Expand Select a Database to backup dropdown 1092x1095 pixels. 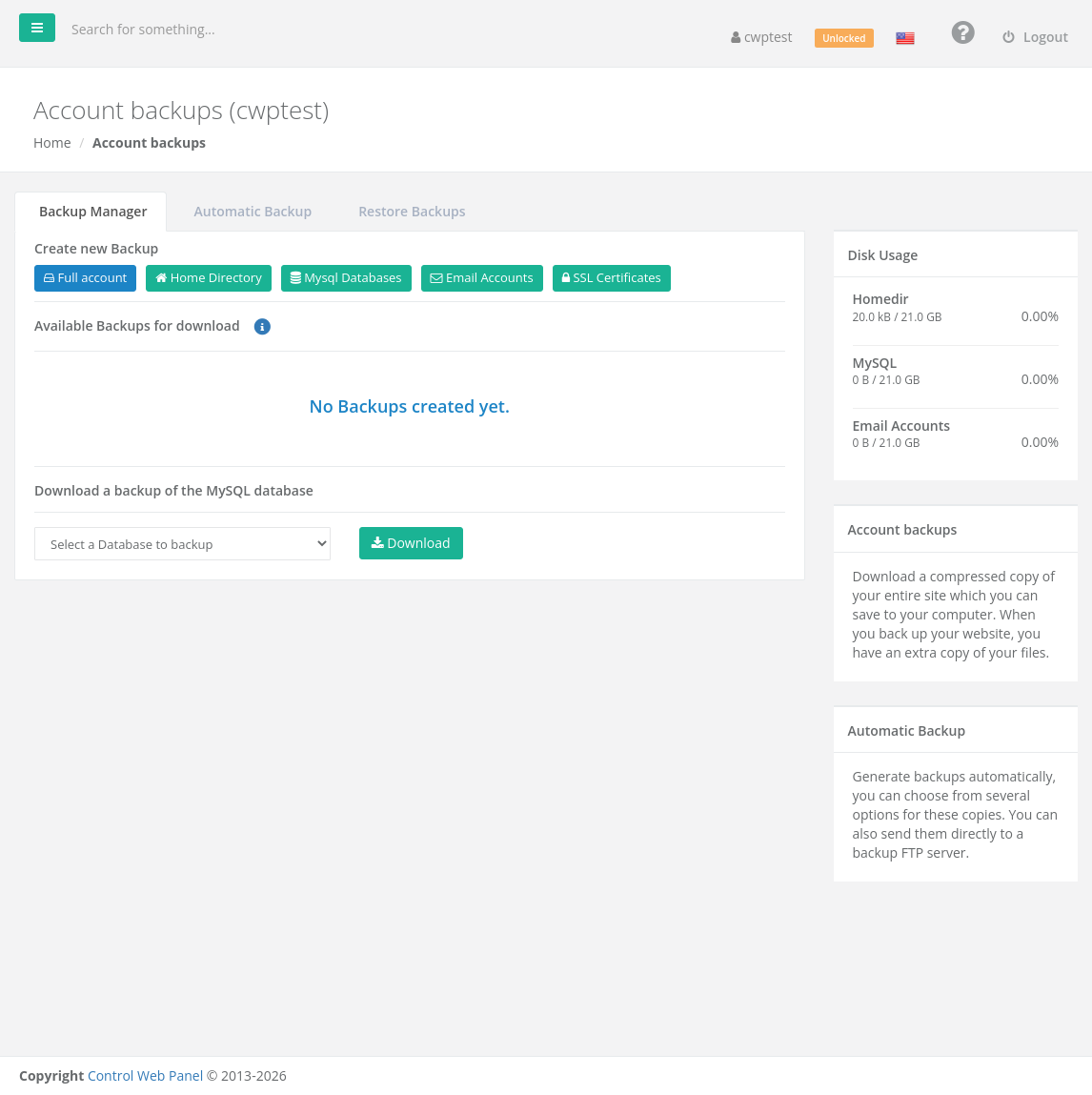tap(182, 544)
